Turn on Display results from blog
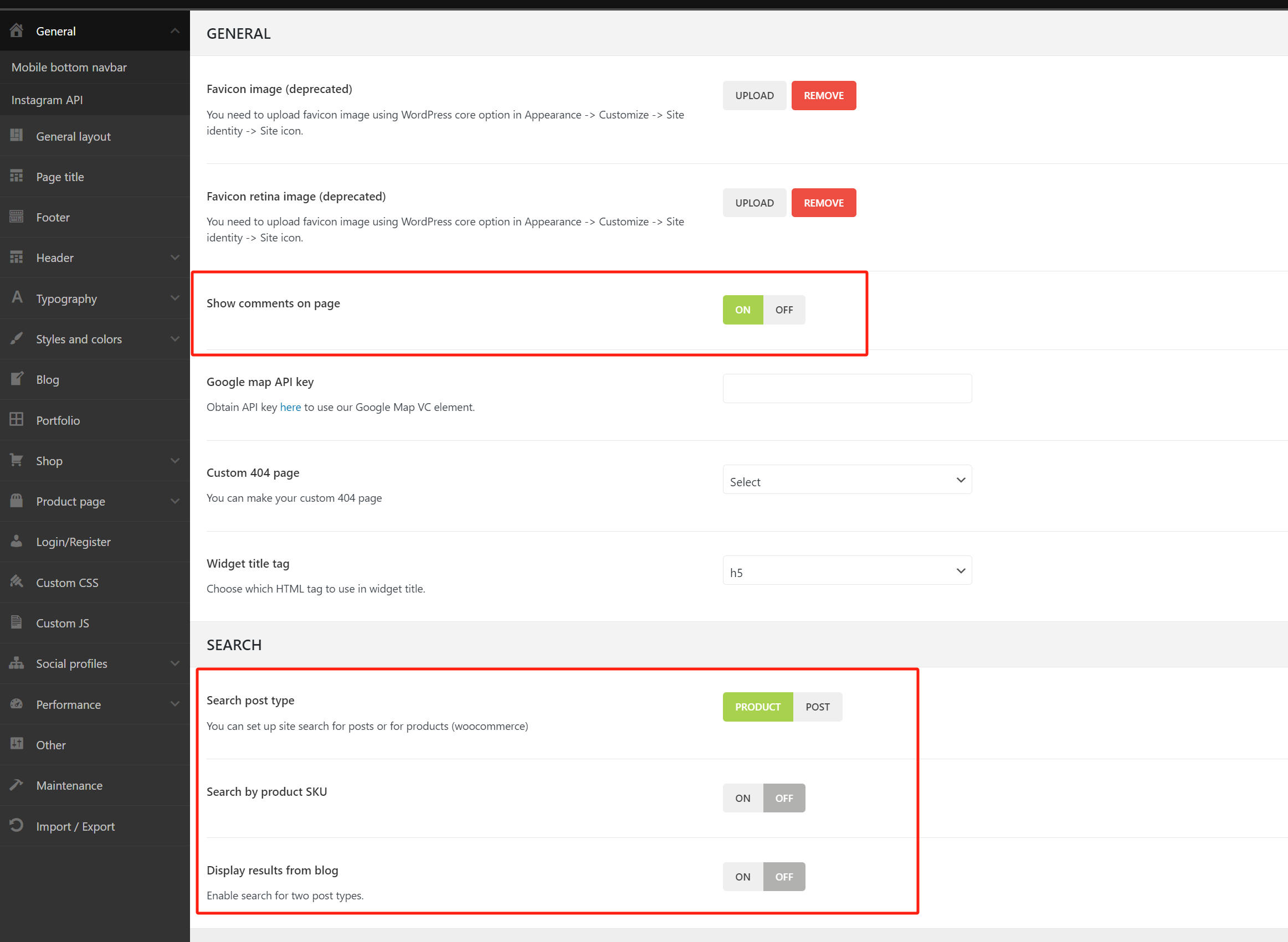 pyautogui.click(x=742, y=877)
